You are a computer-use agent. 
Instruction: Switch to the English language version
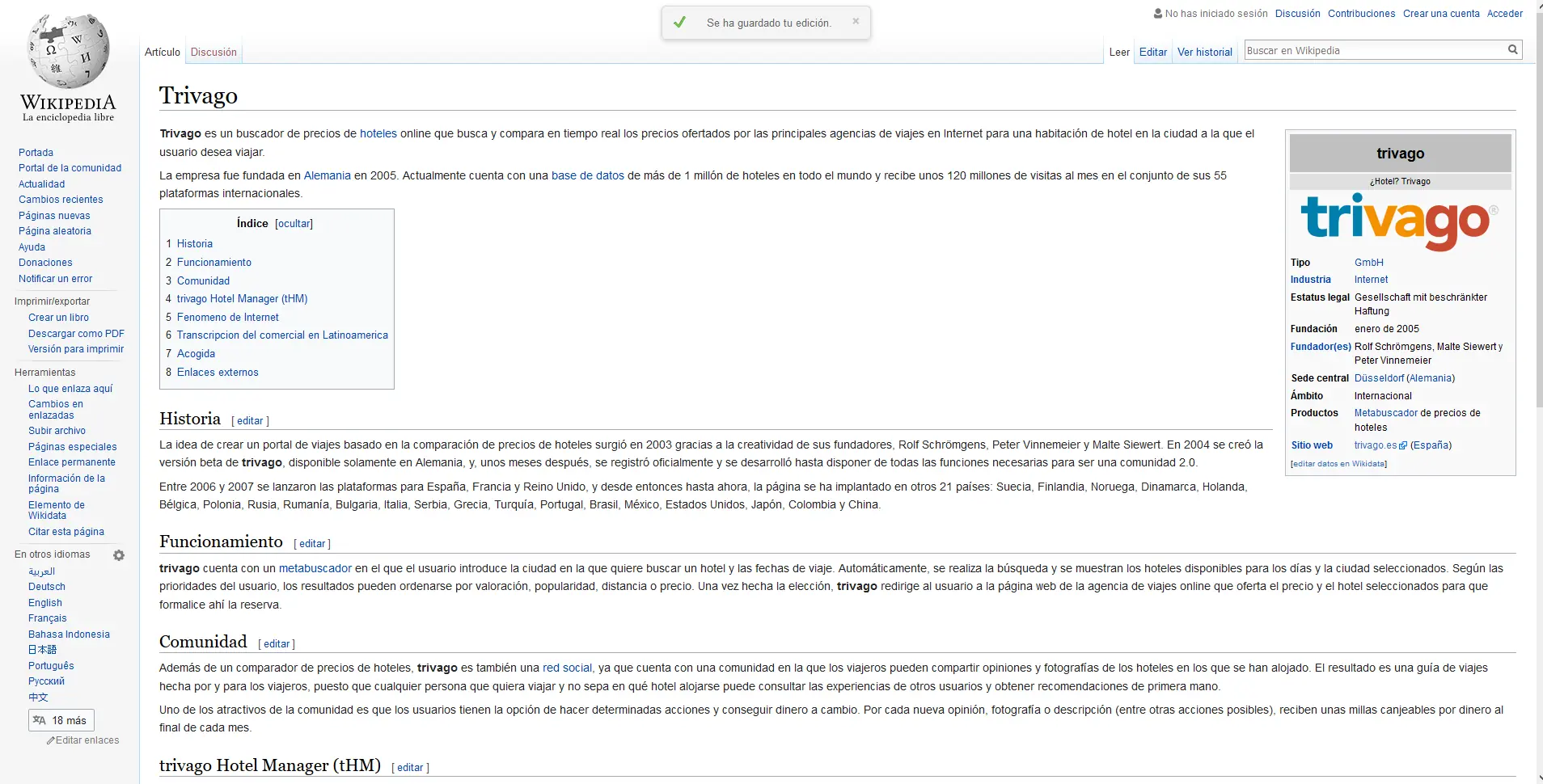[45, 603]
